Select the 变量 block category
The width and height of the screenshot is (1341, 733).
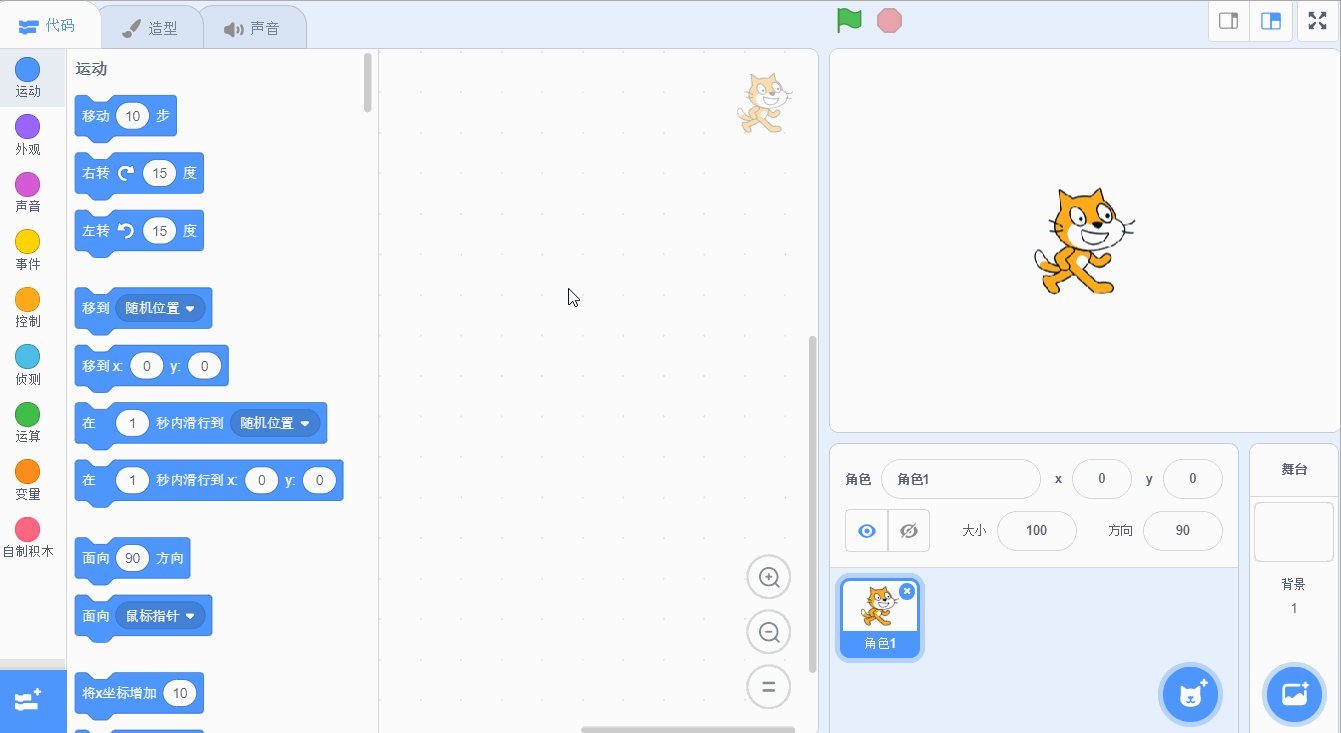(28, 480)
